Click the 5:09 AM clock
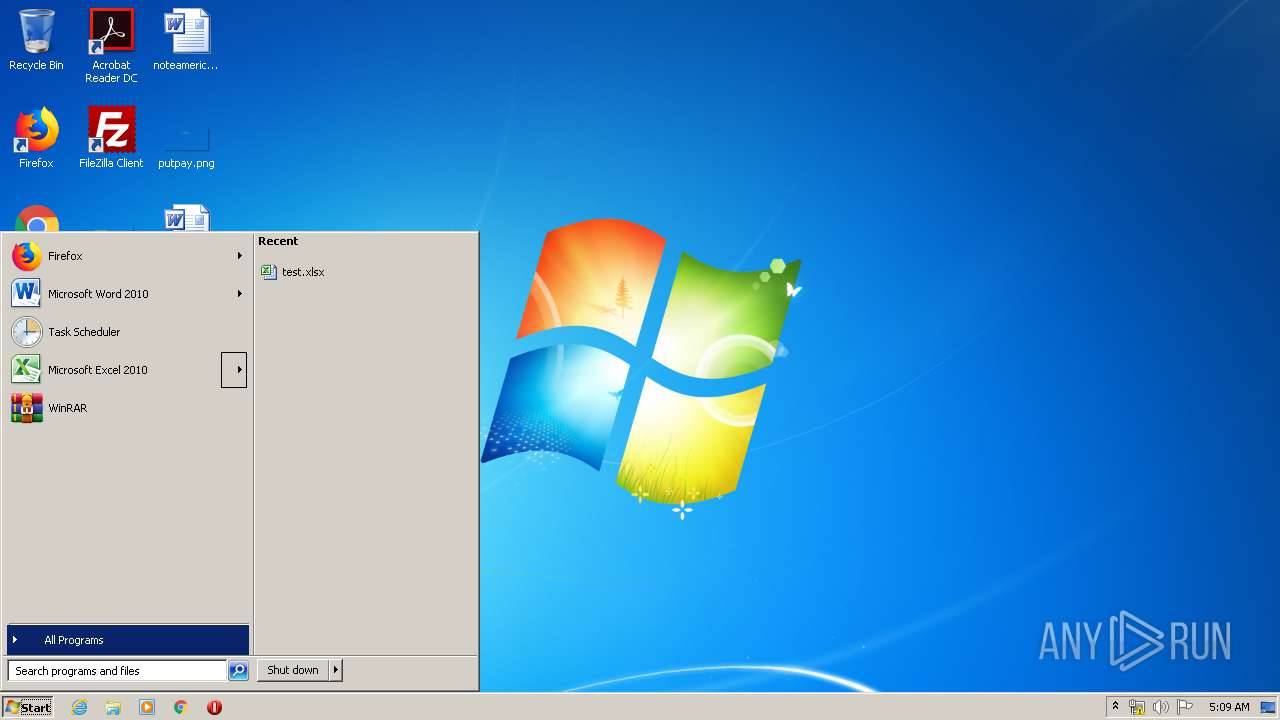The height and width of the screenshot is (720, 1280). (x=1229, y=707)
